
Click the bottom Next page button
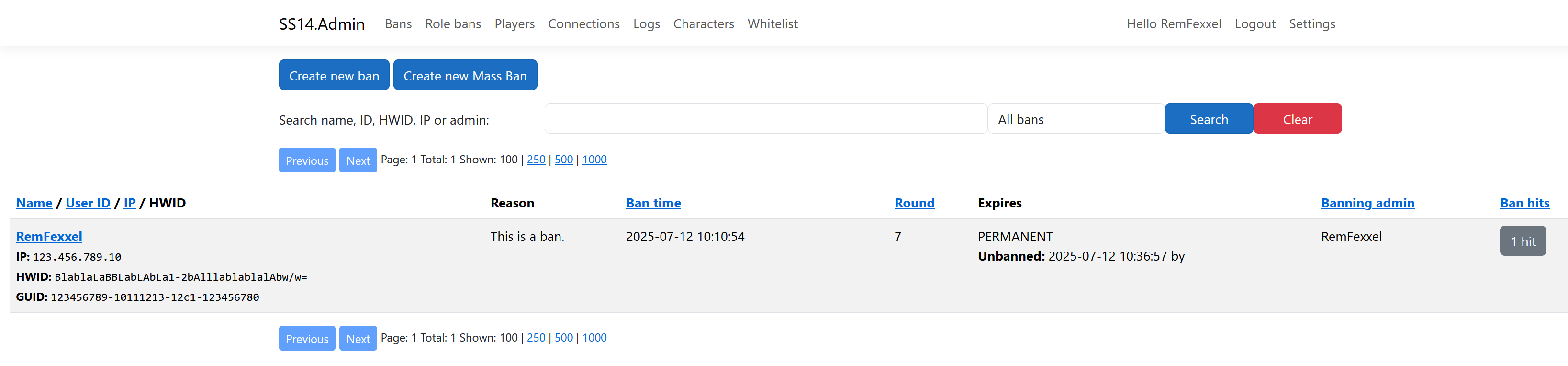point(358,339)
